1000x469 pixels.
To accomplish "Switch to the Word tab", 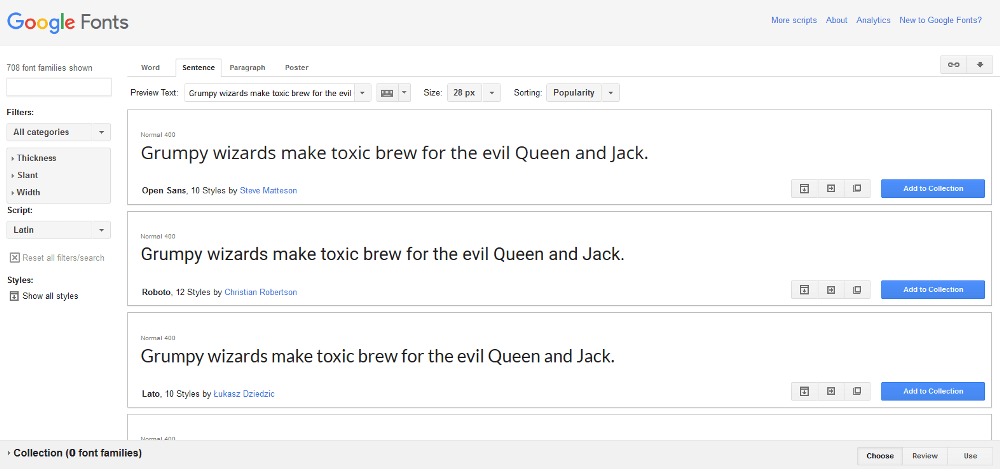I will tap(150, 68).
